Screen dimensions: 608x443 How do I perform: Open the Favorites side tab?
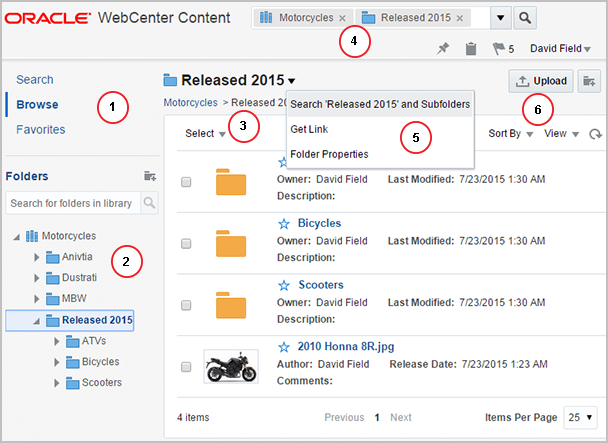click(x=41, y=129)
